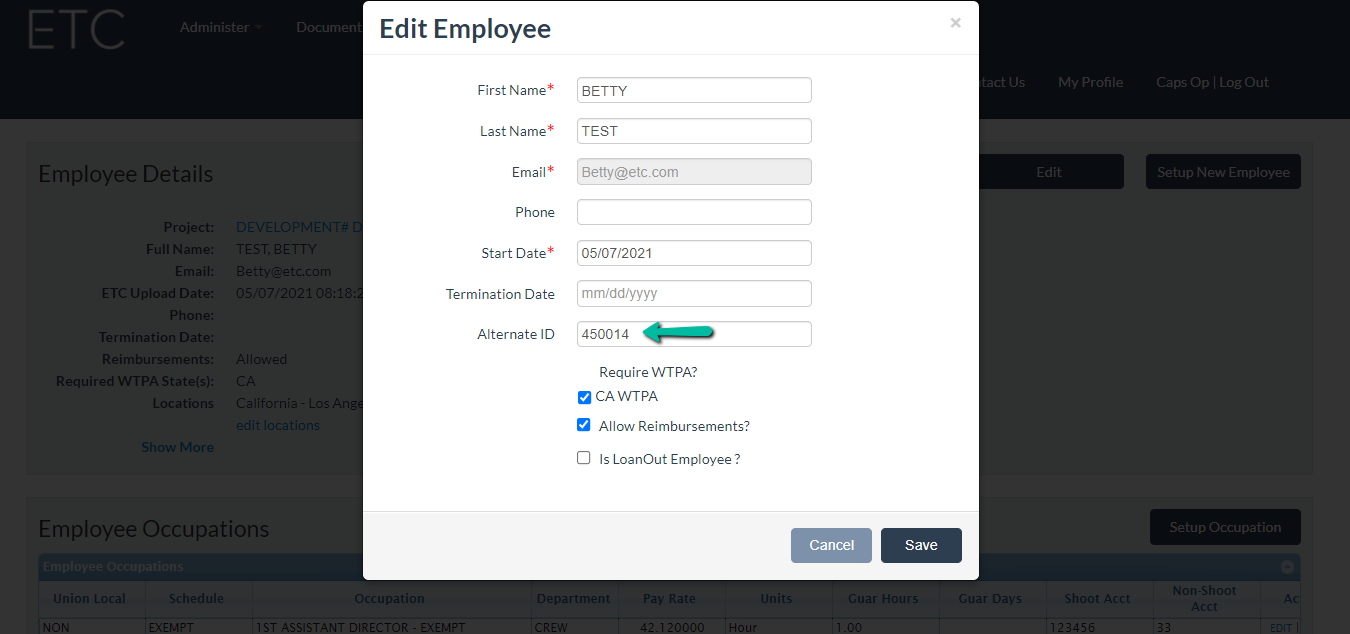Uncheck the CA WTPA checkbox
The width and height of the screenshot is (1350, 634).
pos(584,397)
